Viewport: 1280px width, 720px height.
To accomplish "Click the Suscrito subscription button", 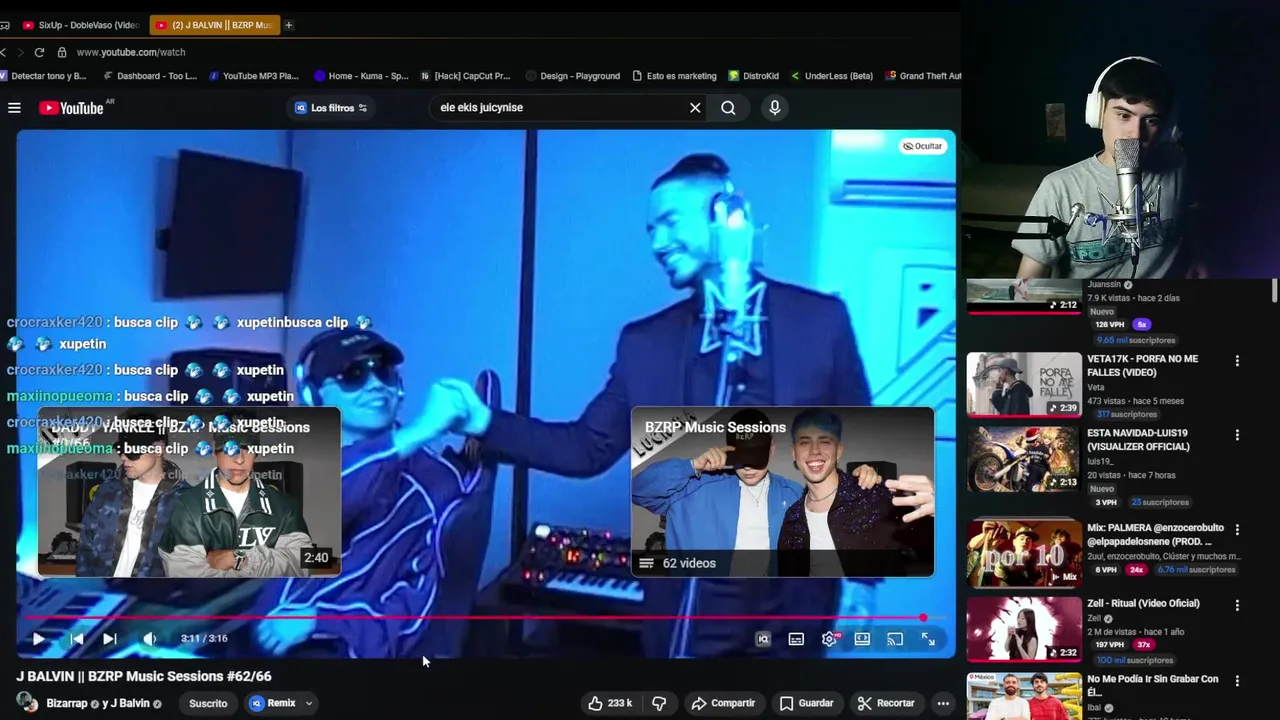I will (208, 703).
